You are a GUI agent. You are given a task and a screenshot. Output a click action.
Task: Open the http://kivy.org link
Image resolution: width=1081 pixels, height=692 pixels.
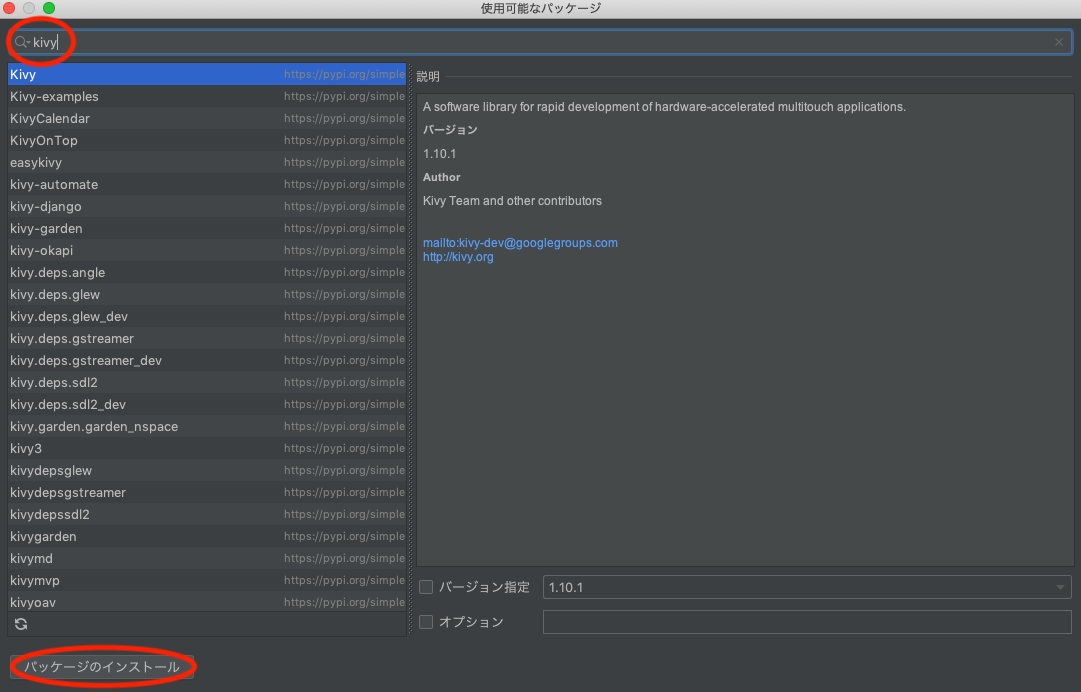coord(458,257)
